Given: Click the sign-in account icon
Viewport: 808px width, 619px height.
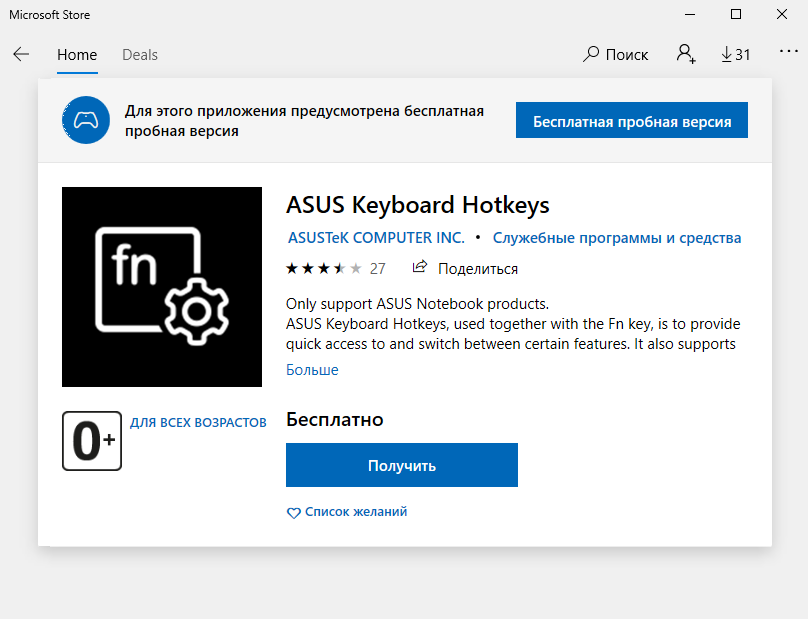Looking at the screenshot, I should point(686,54).
